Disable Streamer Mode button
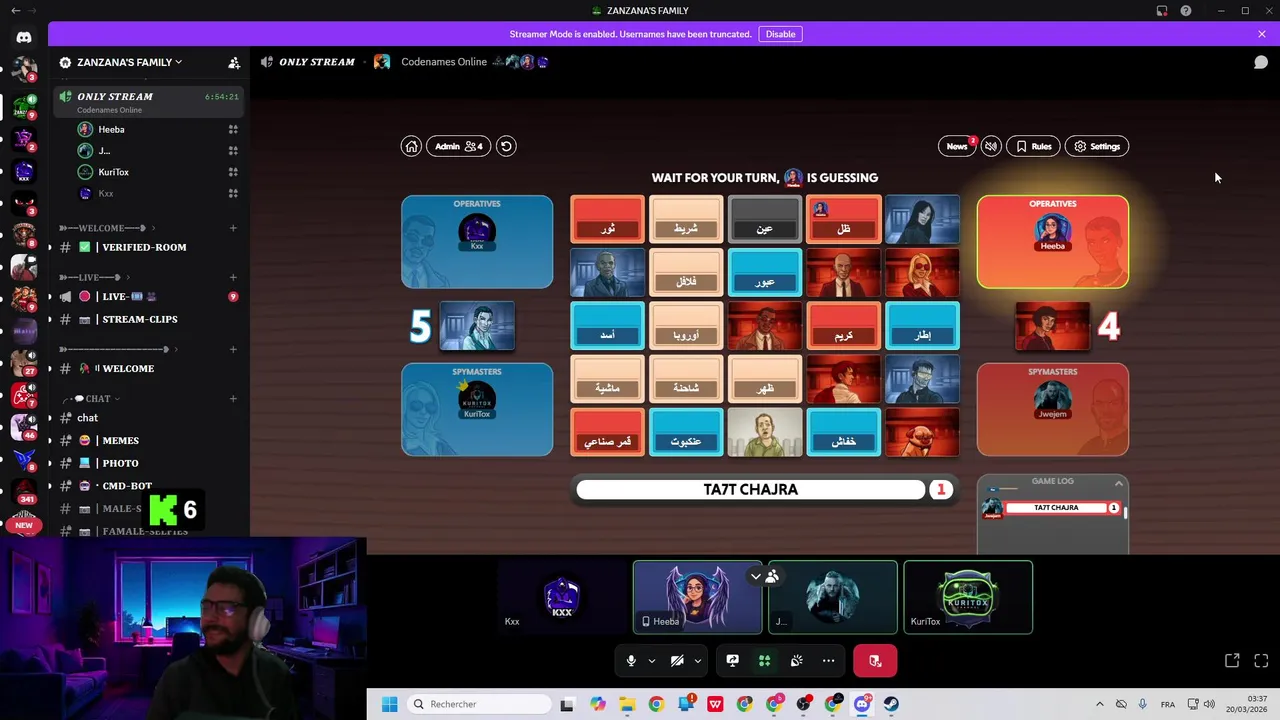The width and height of the screenshot is (1280, 720). click(780, 34)
